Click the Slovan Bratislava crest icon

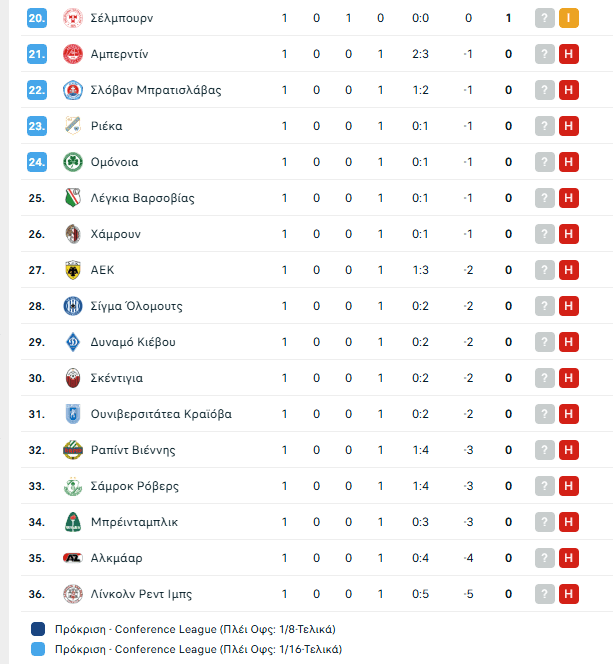[72, 90]
